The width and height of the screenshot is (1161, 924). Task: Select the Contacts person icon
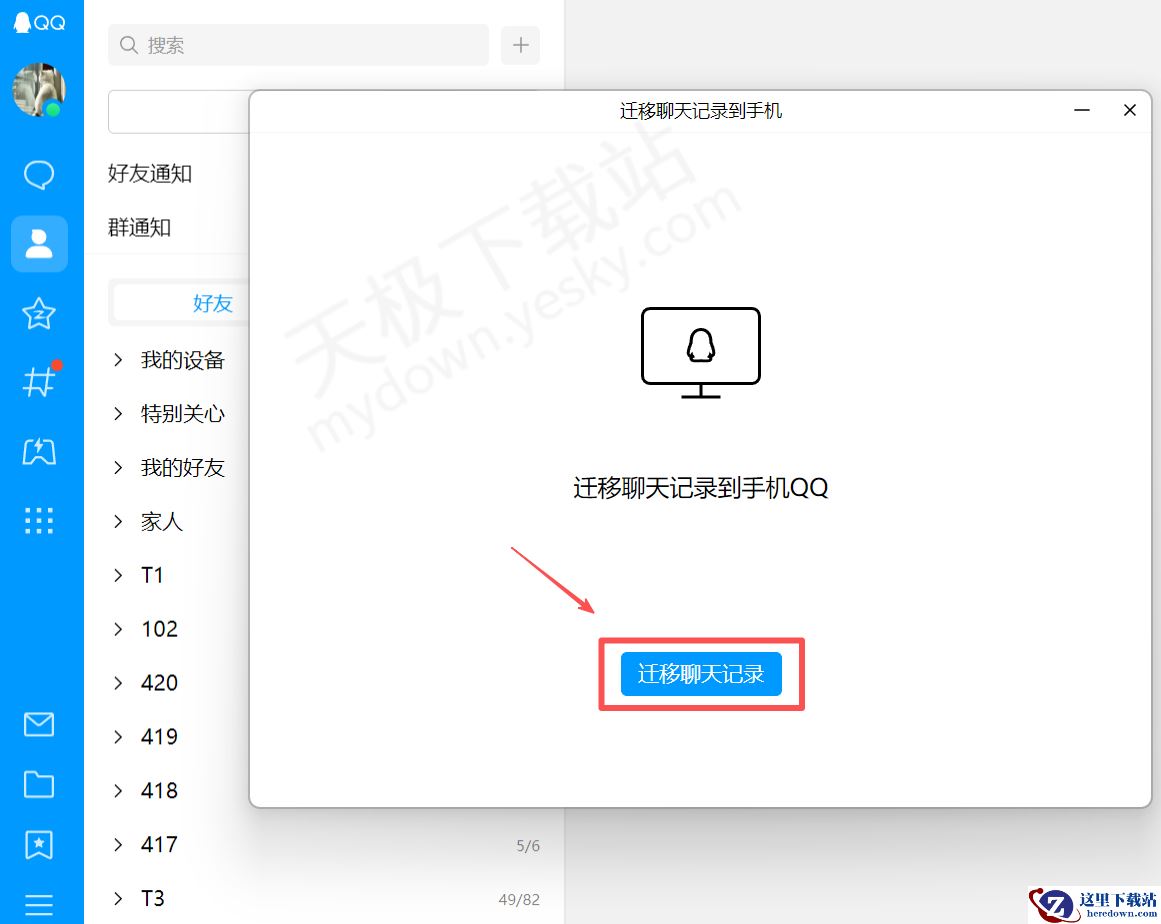[x=39, y=244]
